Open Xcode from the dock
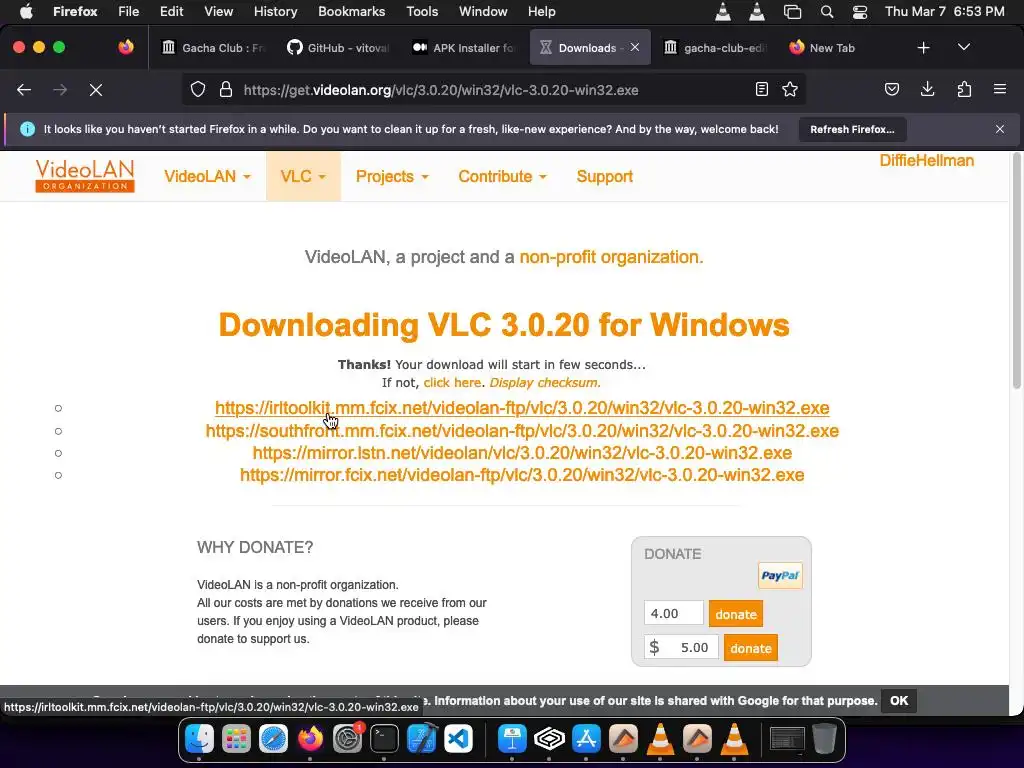This screenshot has height=768, width=1024. (421, 739)
